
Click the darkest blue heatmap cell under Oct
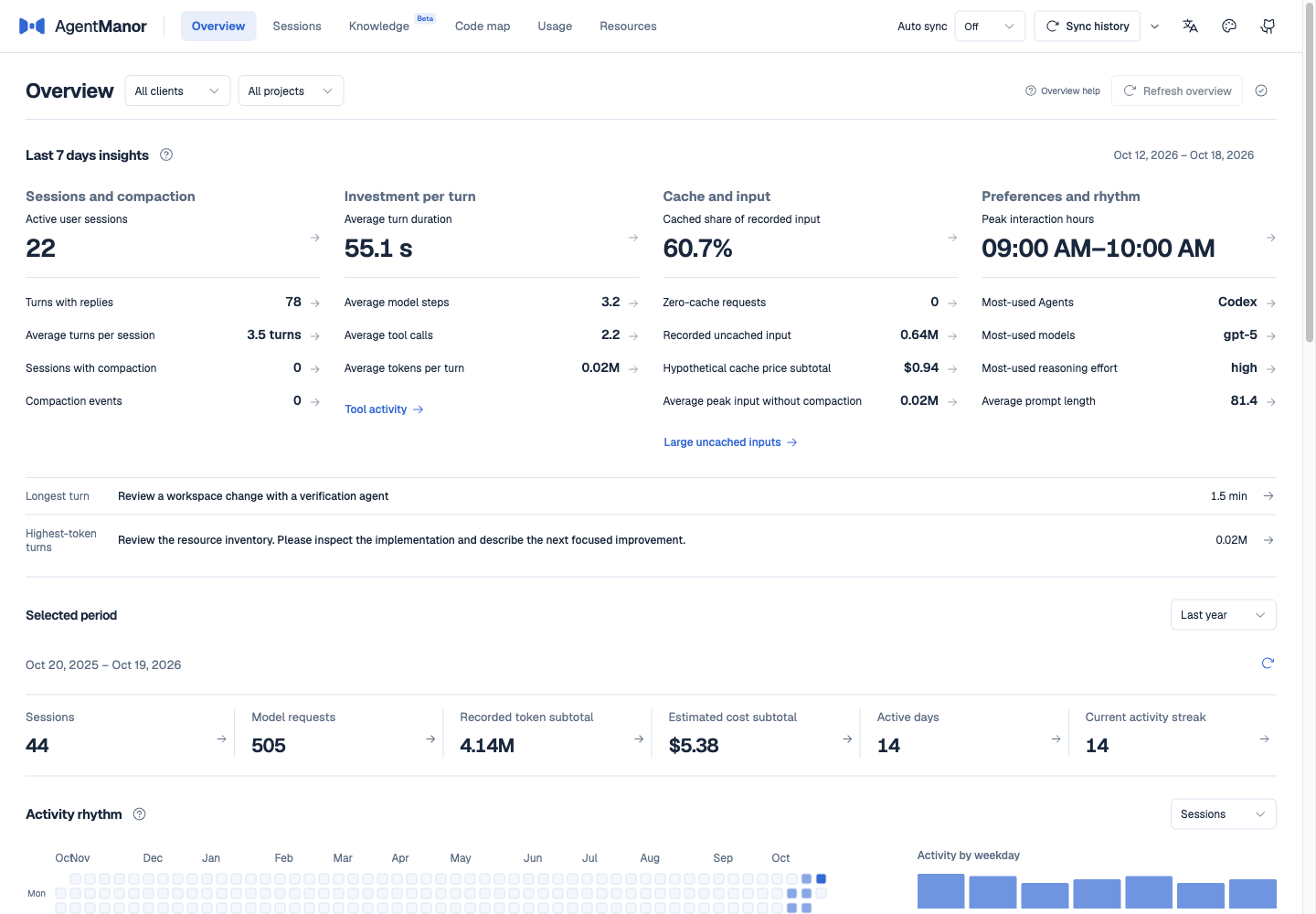click(x=821, y=879)
